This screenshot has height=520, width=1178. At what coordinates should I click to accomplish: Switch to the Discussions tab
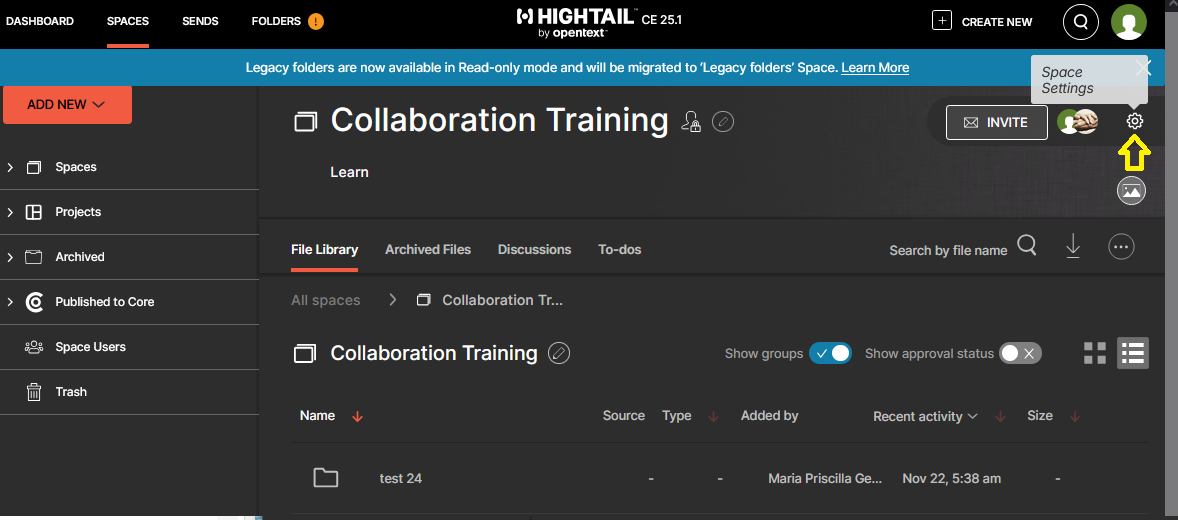point(534,249)
